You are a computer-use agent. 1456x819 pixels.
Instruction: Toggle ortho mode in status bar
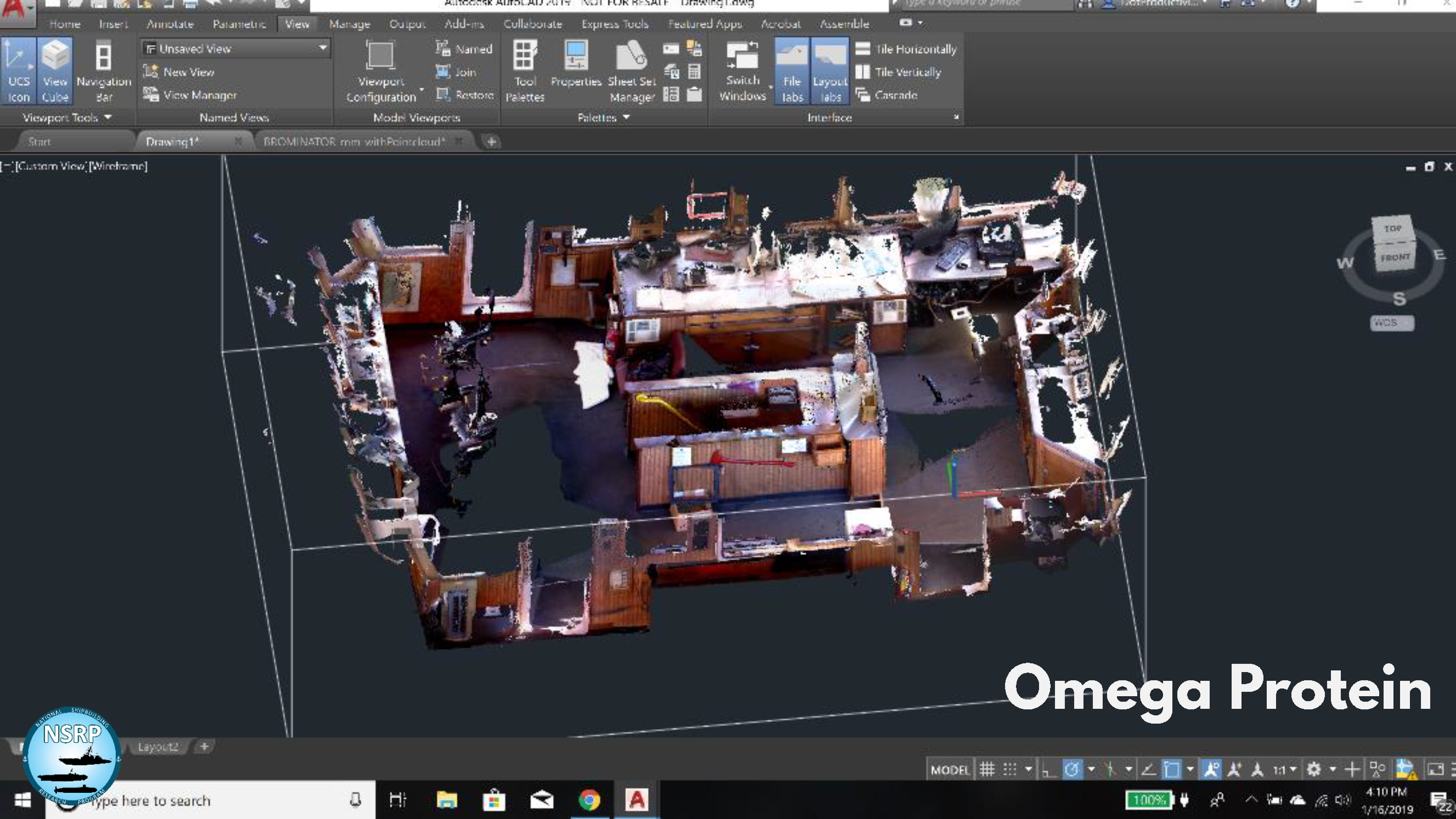[x=1048, y=769]
